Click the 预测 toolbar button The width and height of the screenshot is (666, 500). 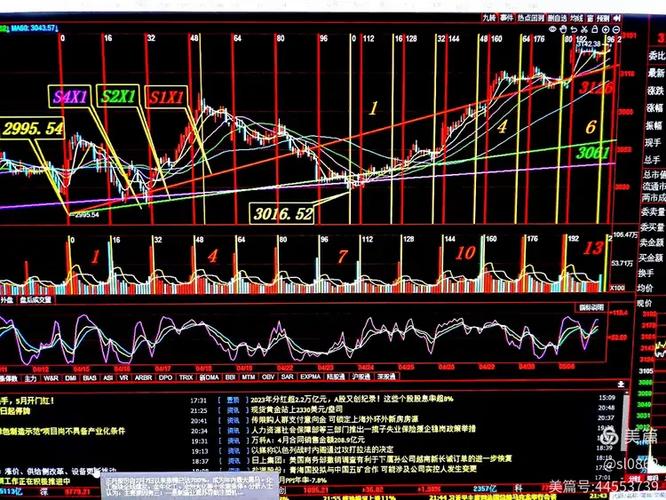pos(603,18)
